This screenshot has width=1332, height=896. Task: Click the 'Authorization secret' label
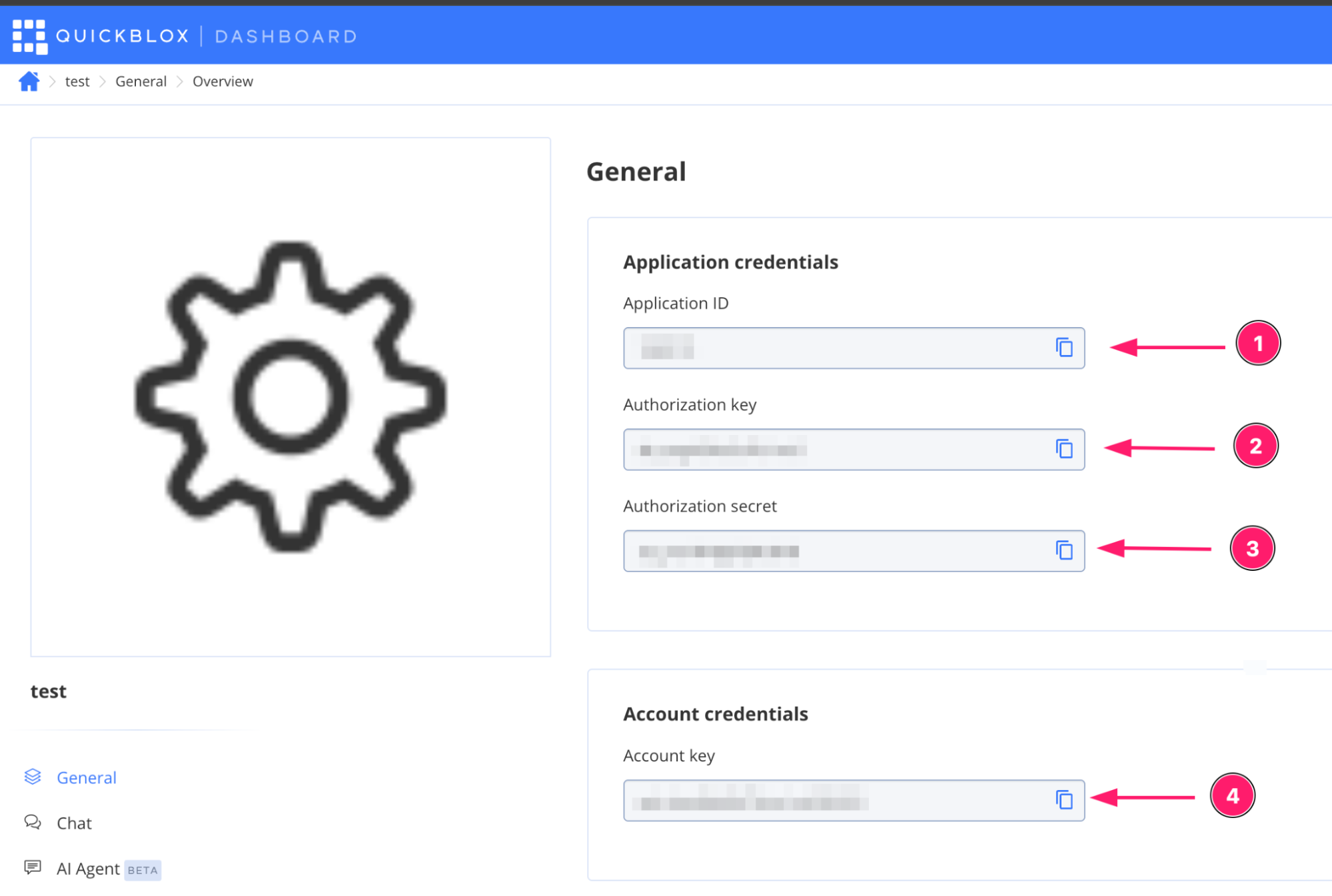[700, 506]
